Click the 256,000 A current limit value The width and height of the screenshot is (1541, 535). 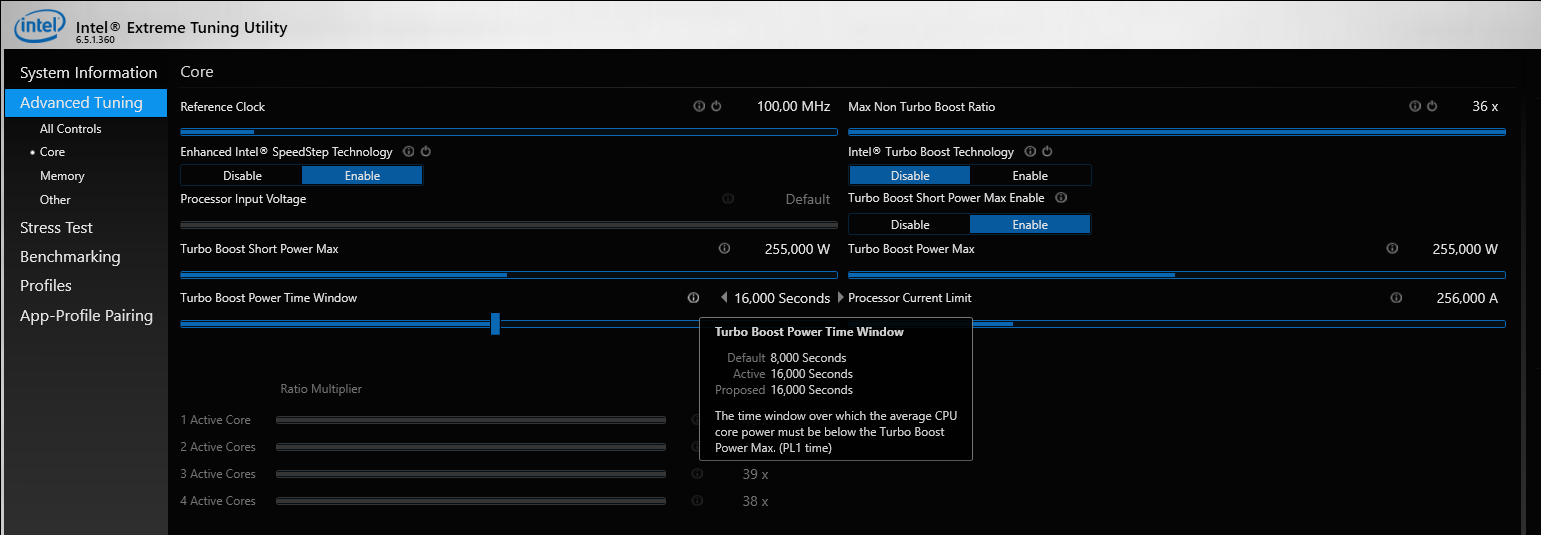[1467, 298]
